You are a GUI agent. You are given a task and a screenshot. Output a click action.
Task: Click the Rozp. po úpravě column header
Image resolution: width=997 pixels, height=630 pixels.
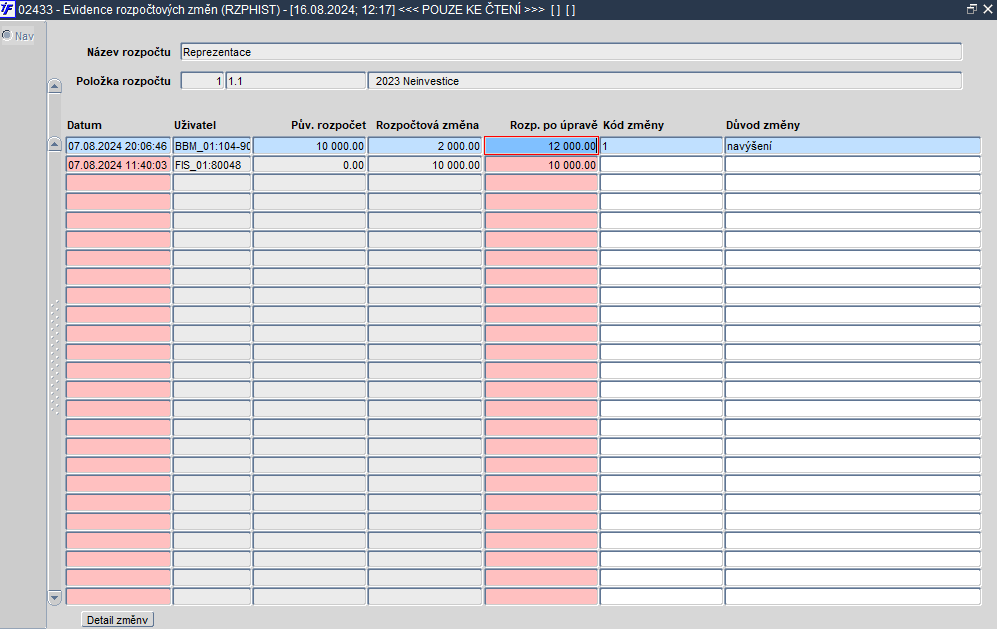point(553,125)
